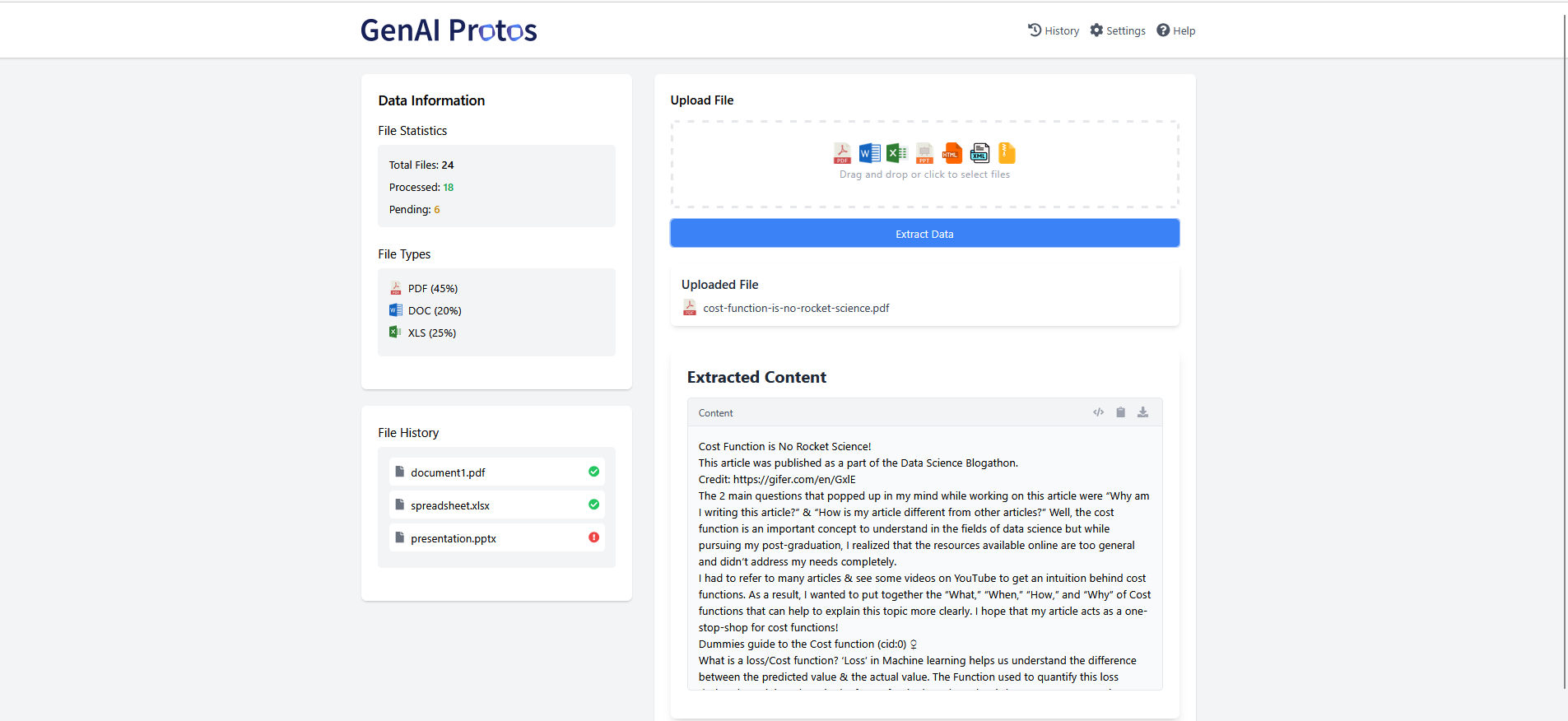This screenshot has width=1568, height=721.
Task: Click the Word icon in File Types
Action: coord(396,310)
